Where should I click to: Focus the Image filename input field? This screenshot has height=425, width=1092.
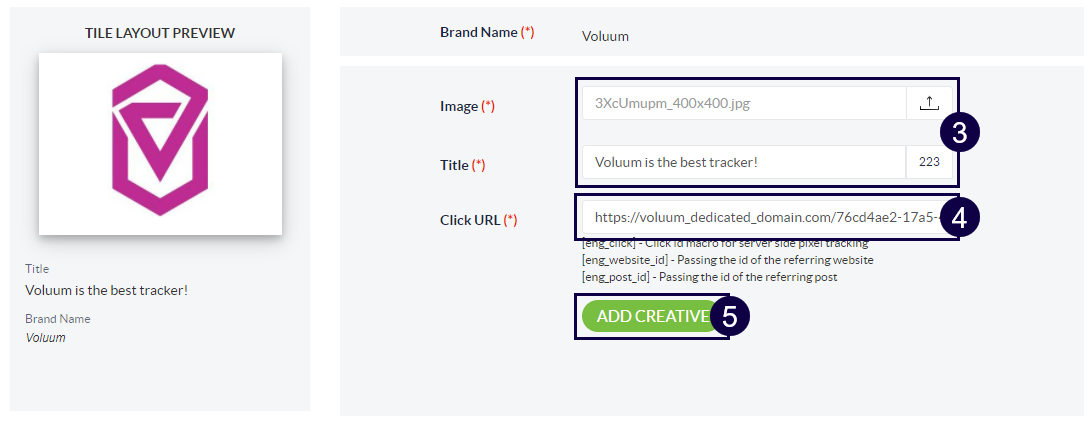(743, 103)
